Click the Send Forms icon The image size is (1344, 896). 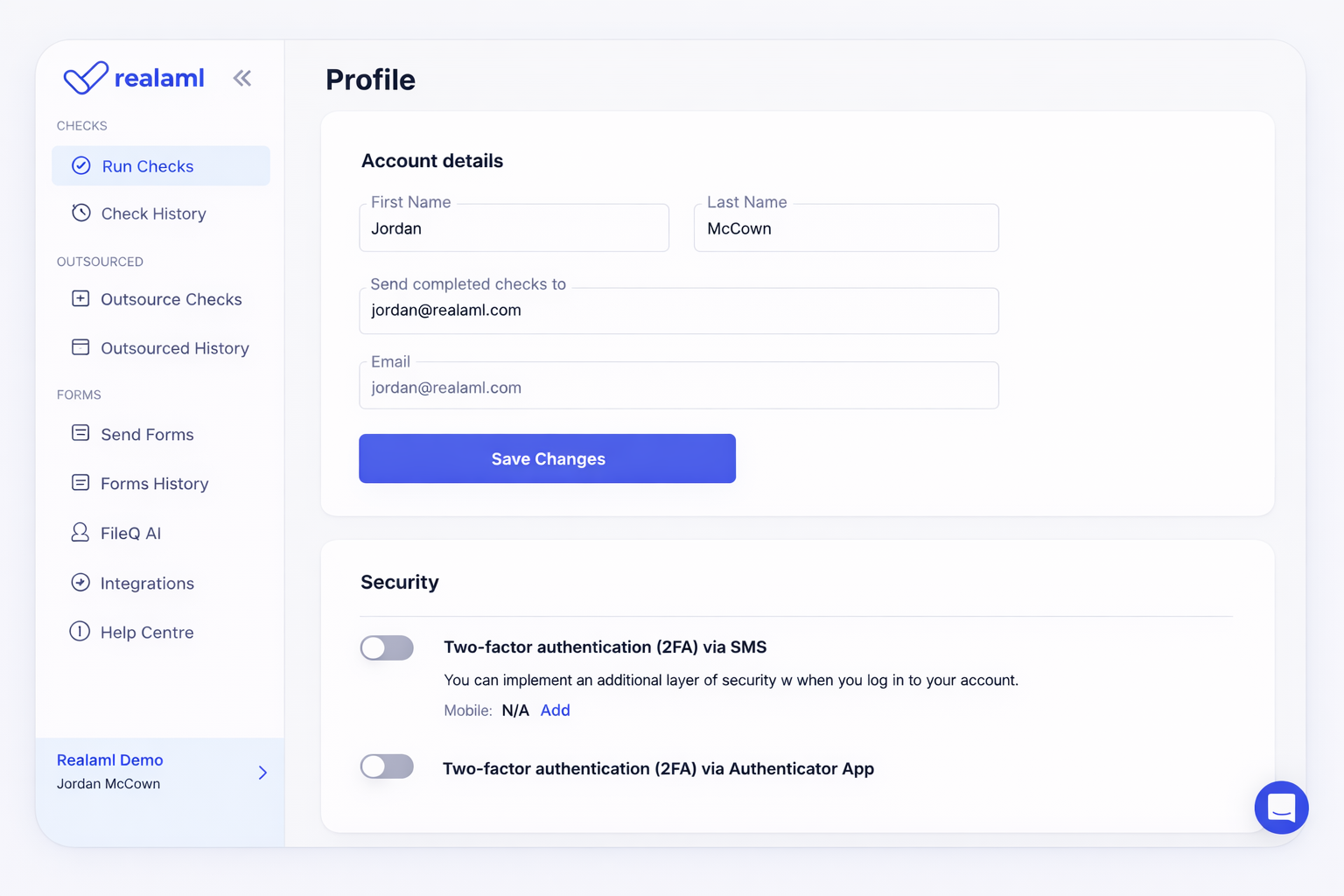[x=80, y=433]
